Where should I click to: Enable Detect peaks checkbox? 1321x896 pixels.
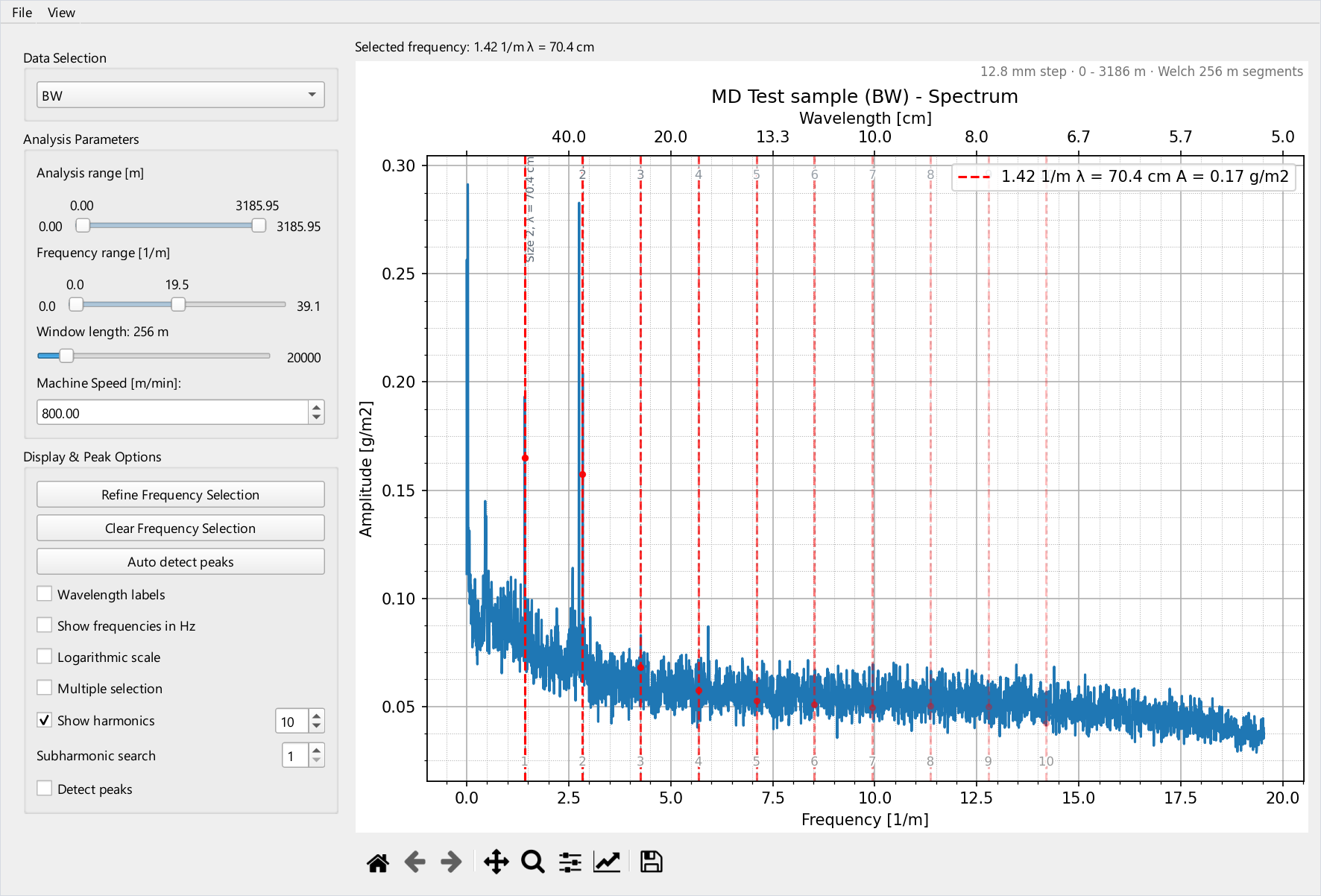[45, 789]
